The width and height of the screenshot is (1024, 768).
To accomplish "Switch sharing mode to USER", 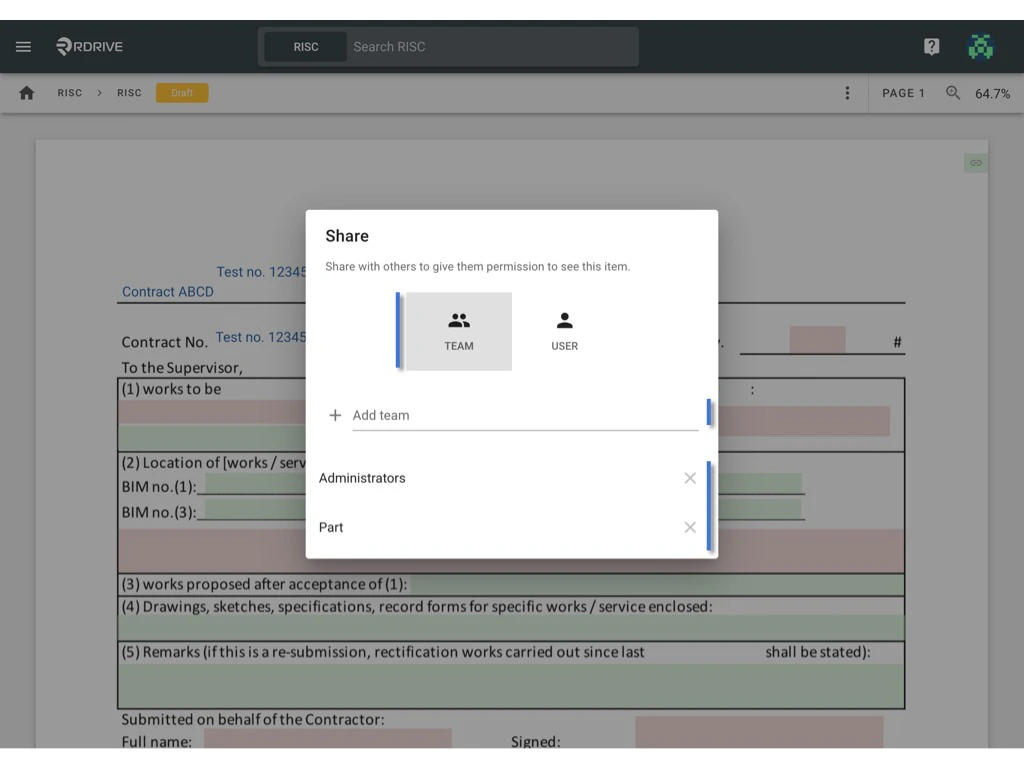I will (564, 330).
